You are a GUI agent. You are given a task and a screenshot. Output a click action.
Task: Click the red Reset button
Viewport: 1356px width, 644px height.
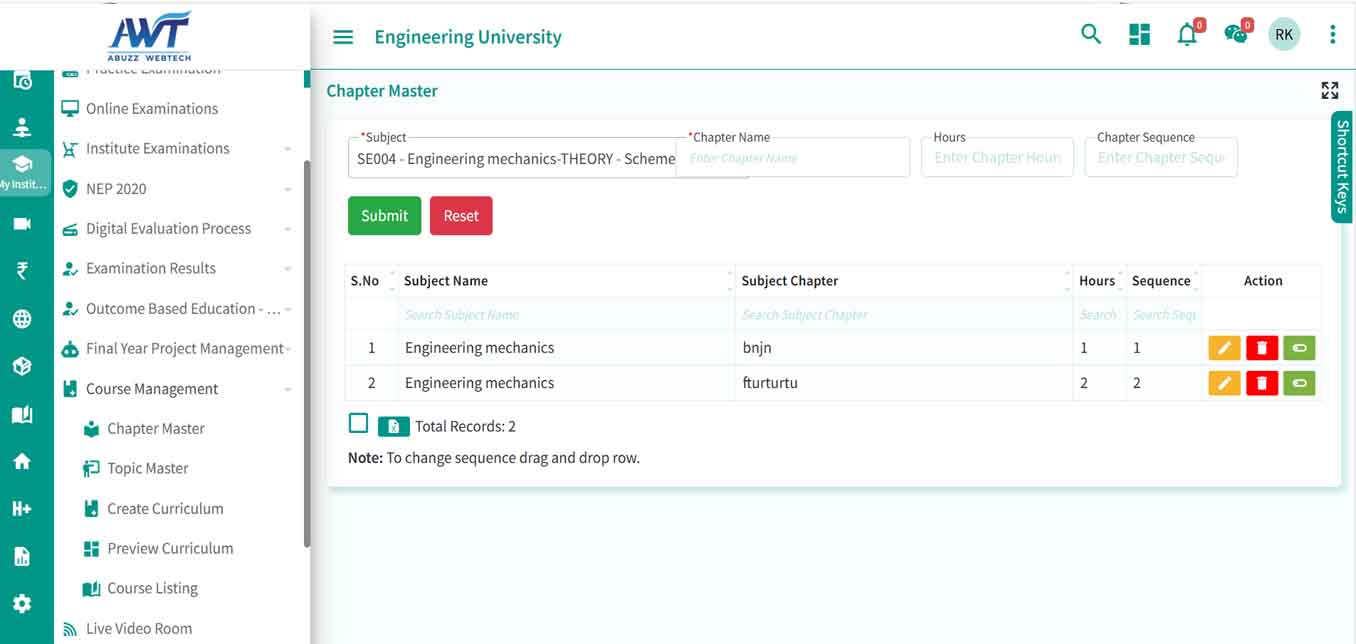click(x=461, y=216)
